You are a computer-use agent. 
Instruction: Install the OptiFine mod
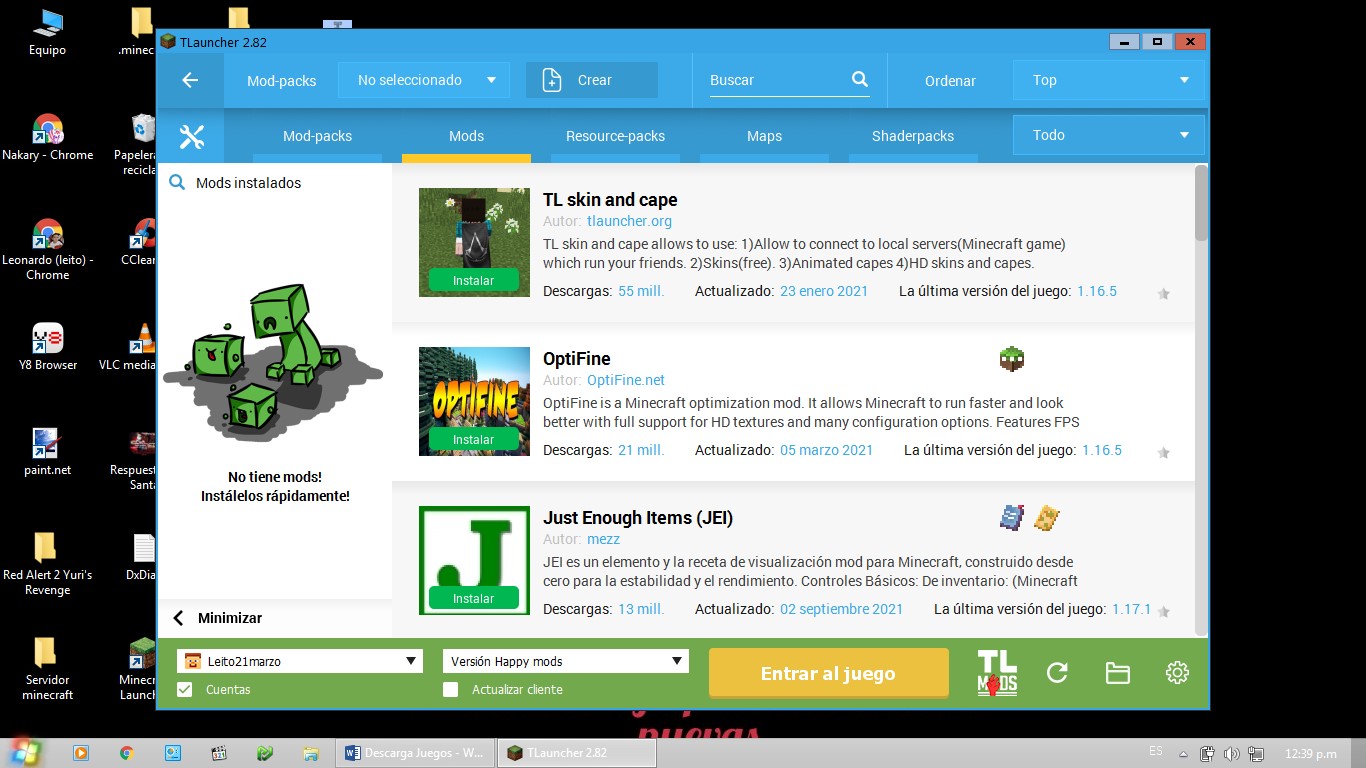pos(474,440)
